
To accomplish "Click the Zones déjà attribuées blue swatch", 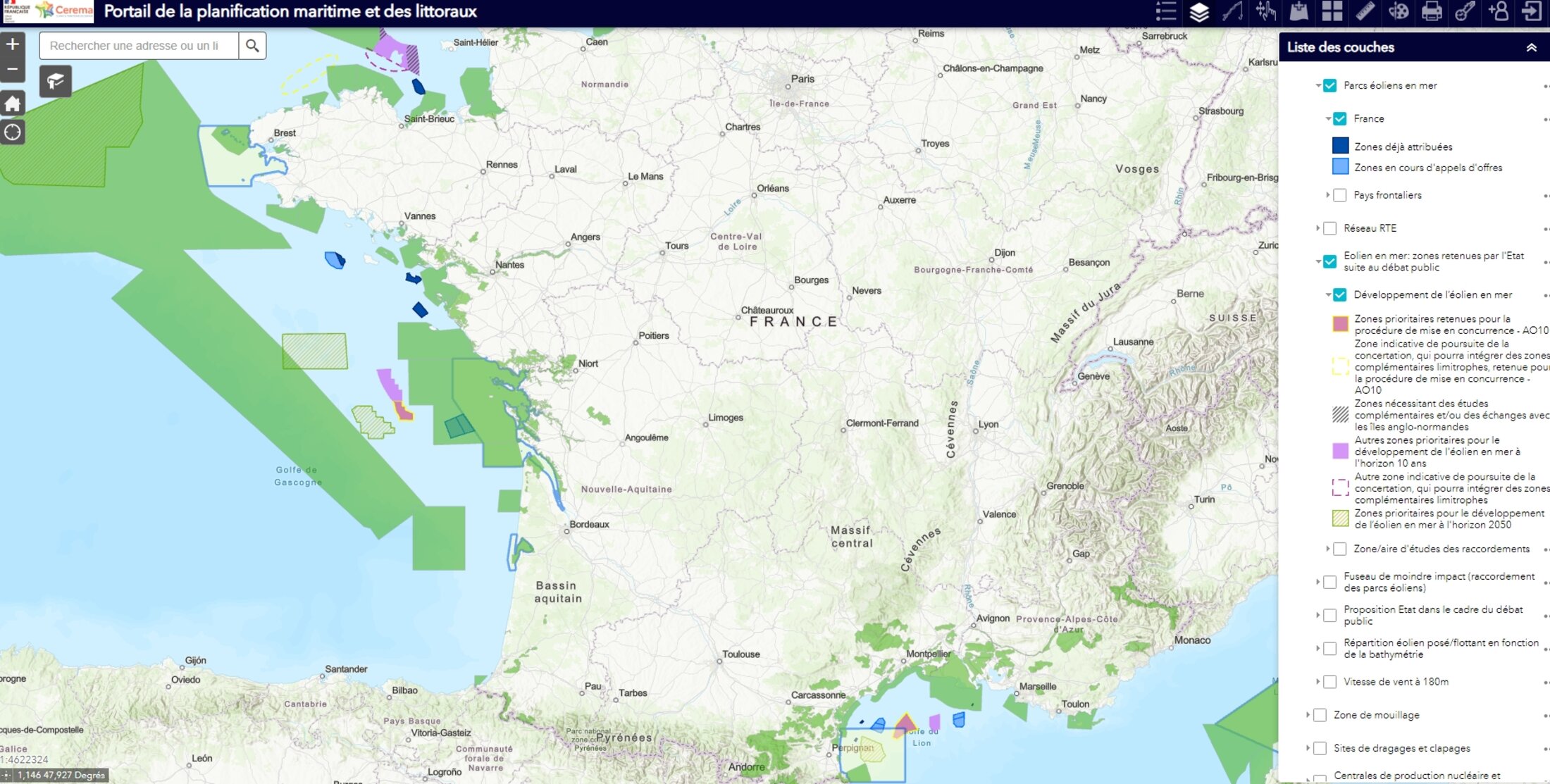I will click(x=1340, y=146).
